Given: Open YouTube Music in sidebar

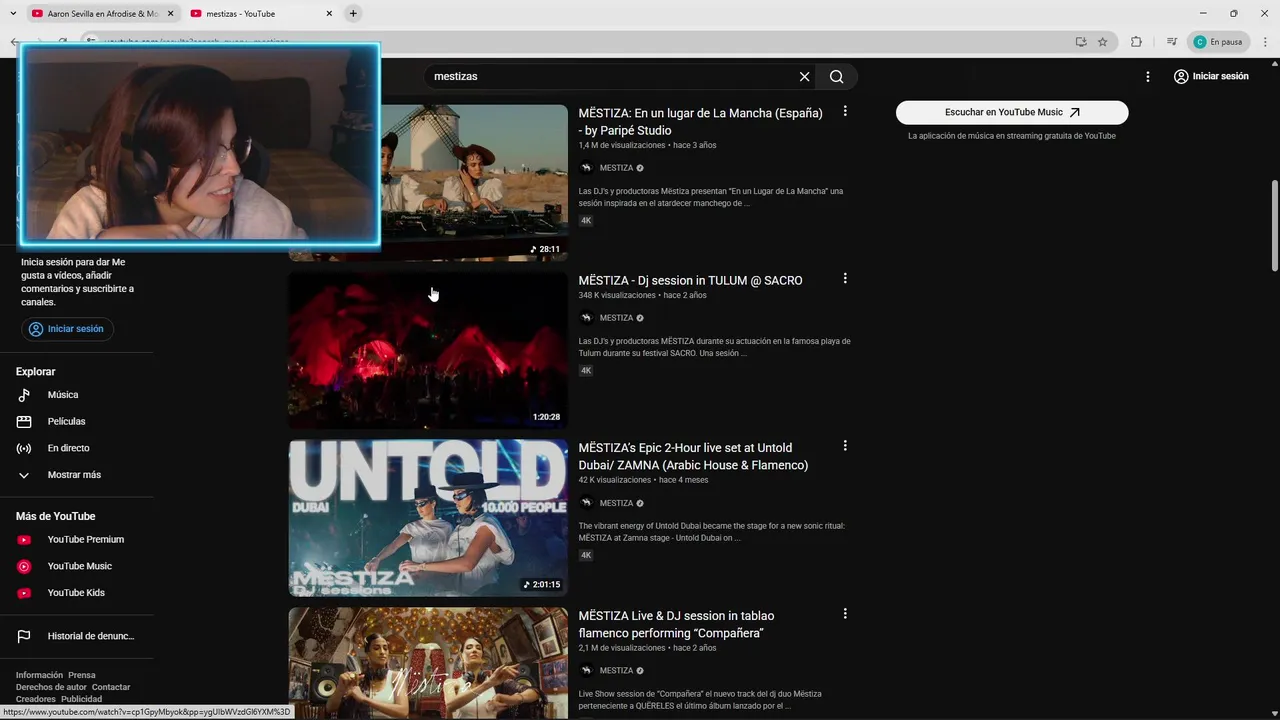Looking at the screenshot, I should 77,566.
